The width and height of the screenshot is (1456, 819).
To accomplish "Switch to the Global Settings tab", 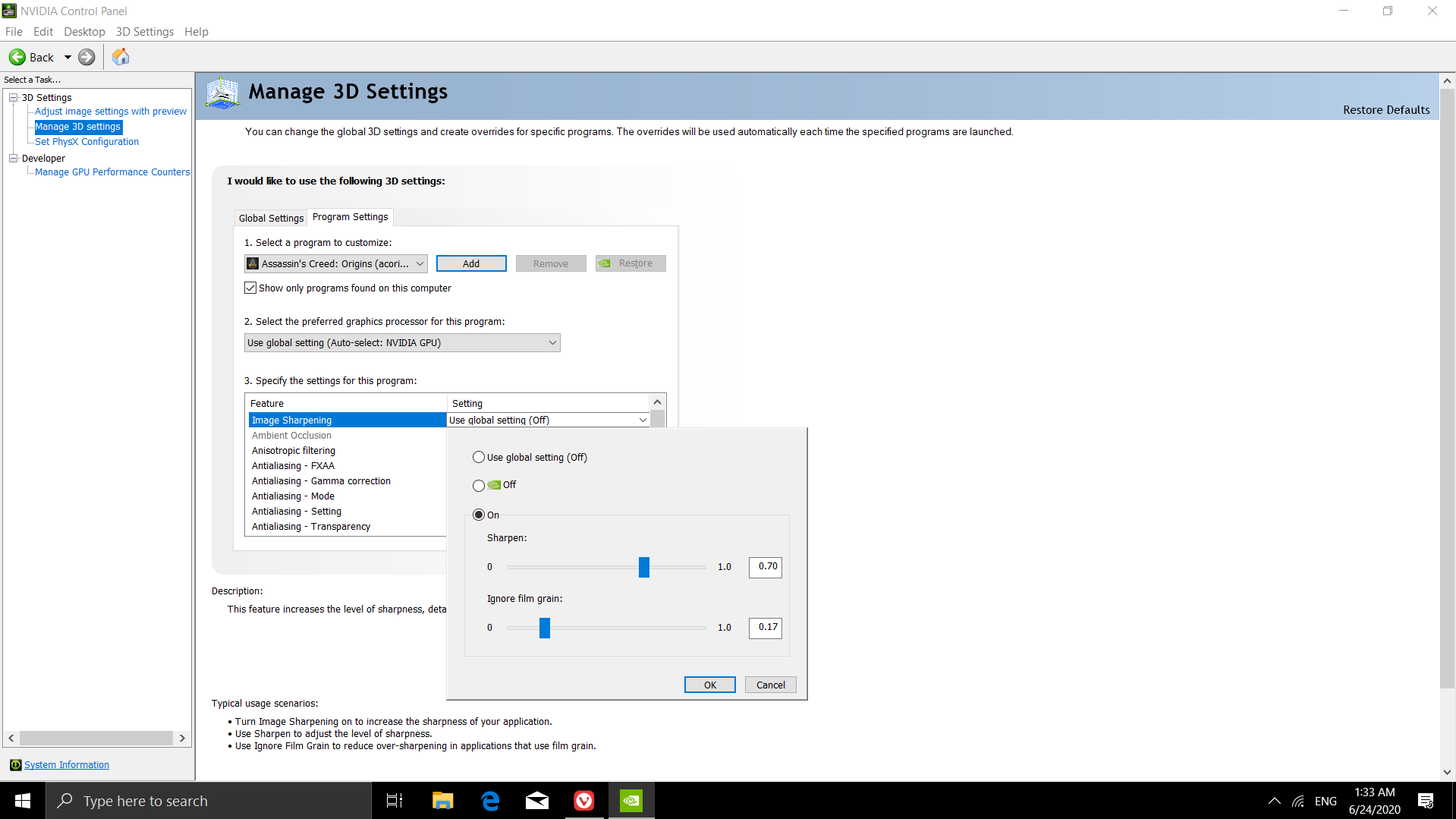I will pos(270,218).
